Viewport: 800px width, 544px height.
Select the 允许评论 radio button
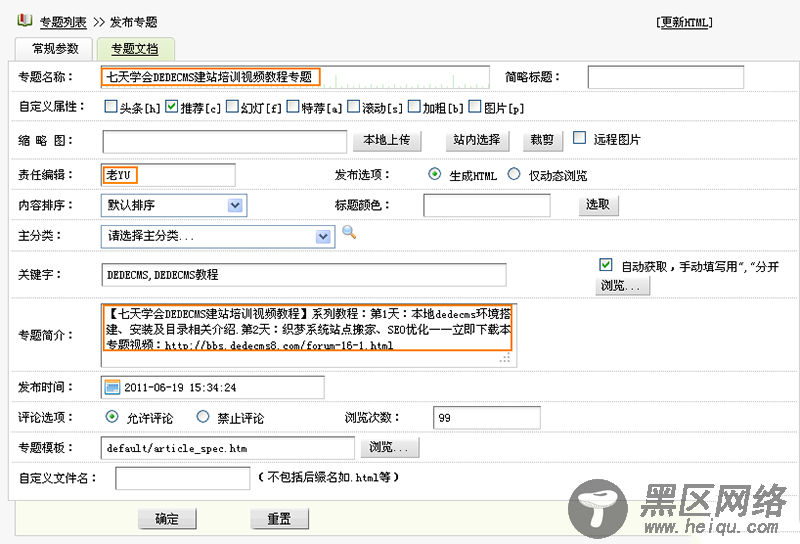click(112, 416)
